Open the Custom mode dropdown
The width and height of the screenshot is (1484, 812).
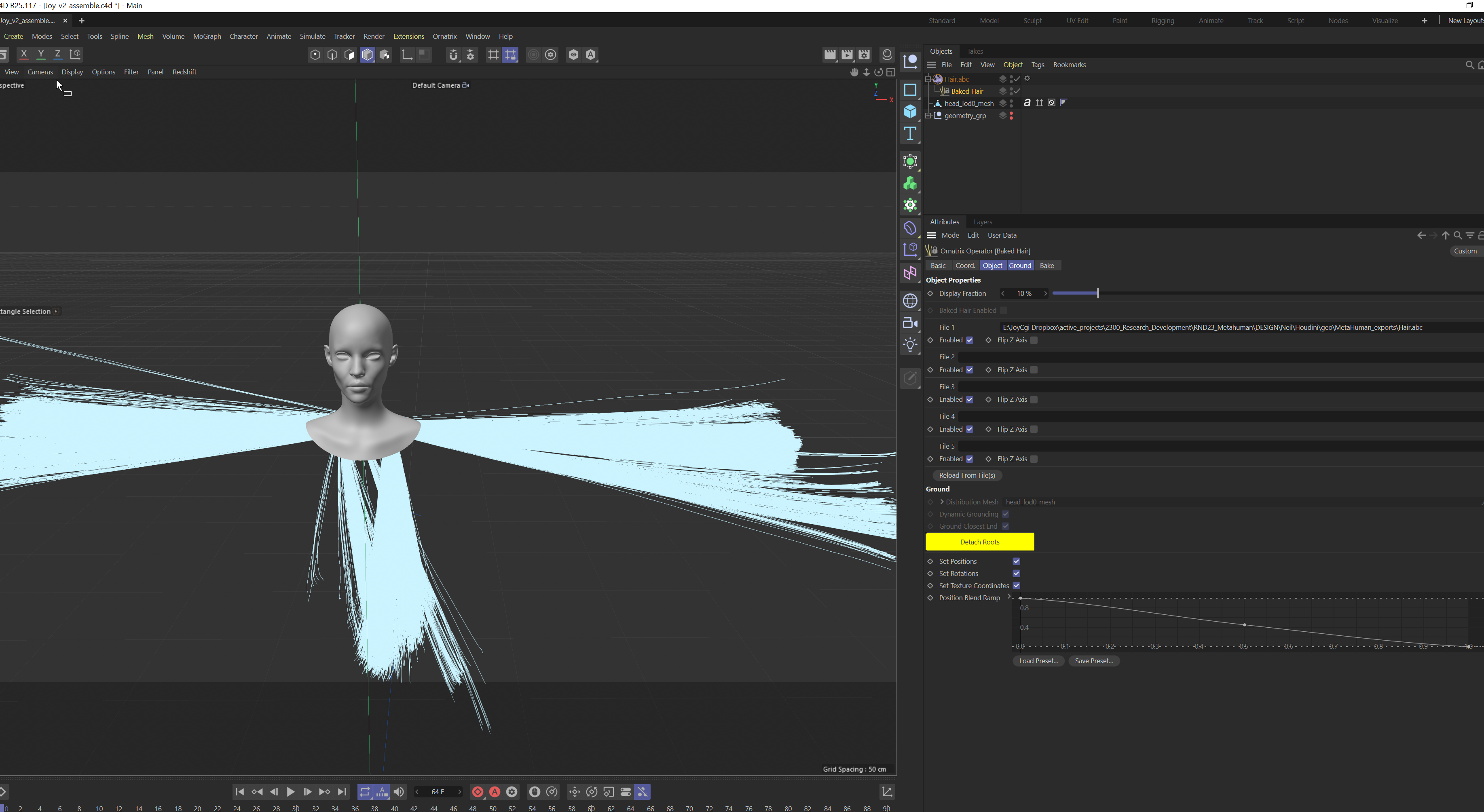coord(1465,251)
